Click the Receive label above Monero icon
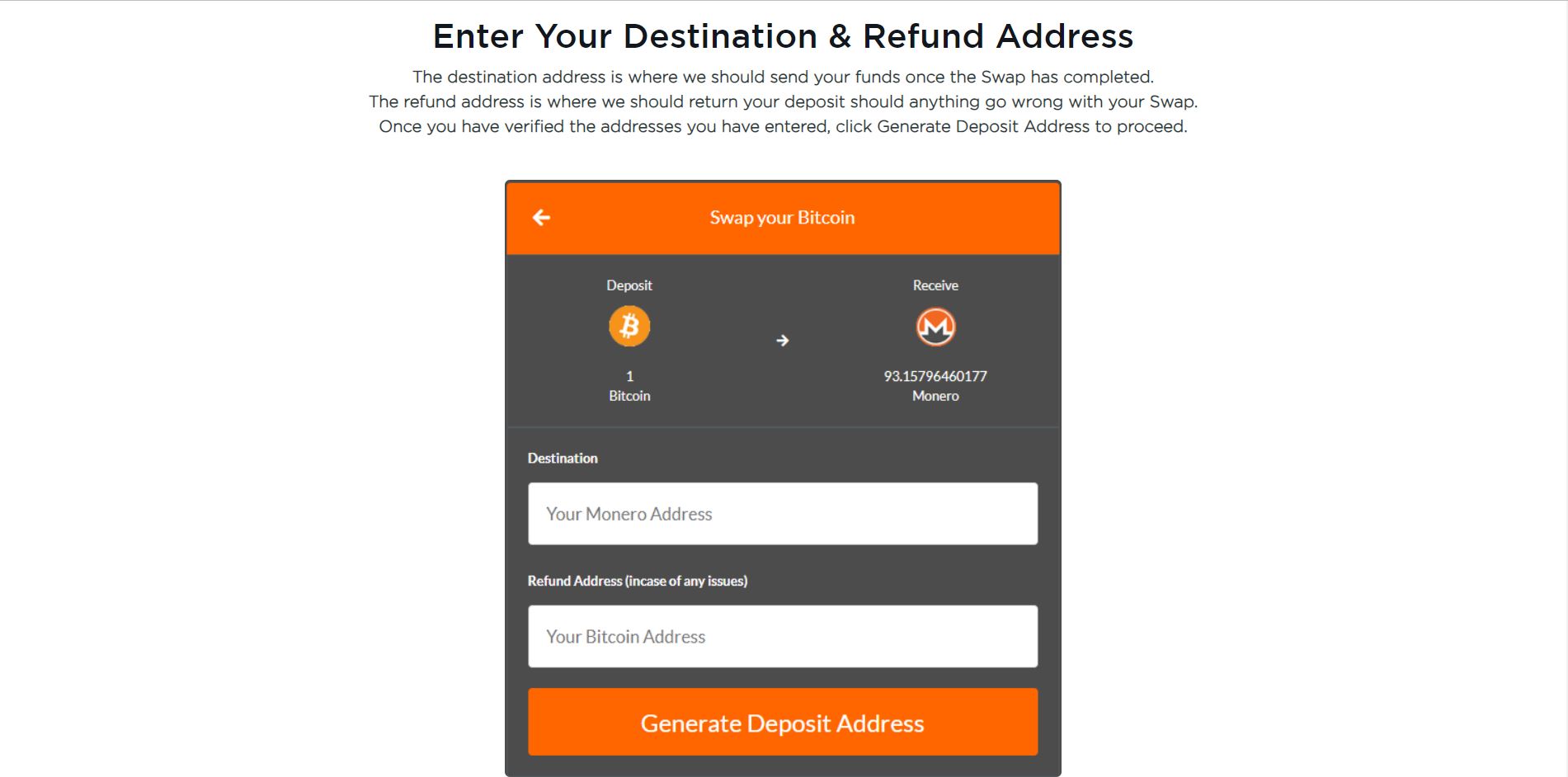Viewport: 1568px width, 777px height. pos(935,285)
